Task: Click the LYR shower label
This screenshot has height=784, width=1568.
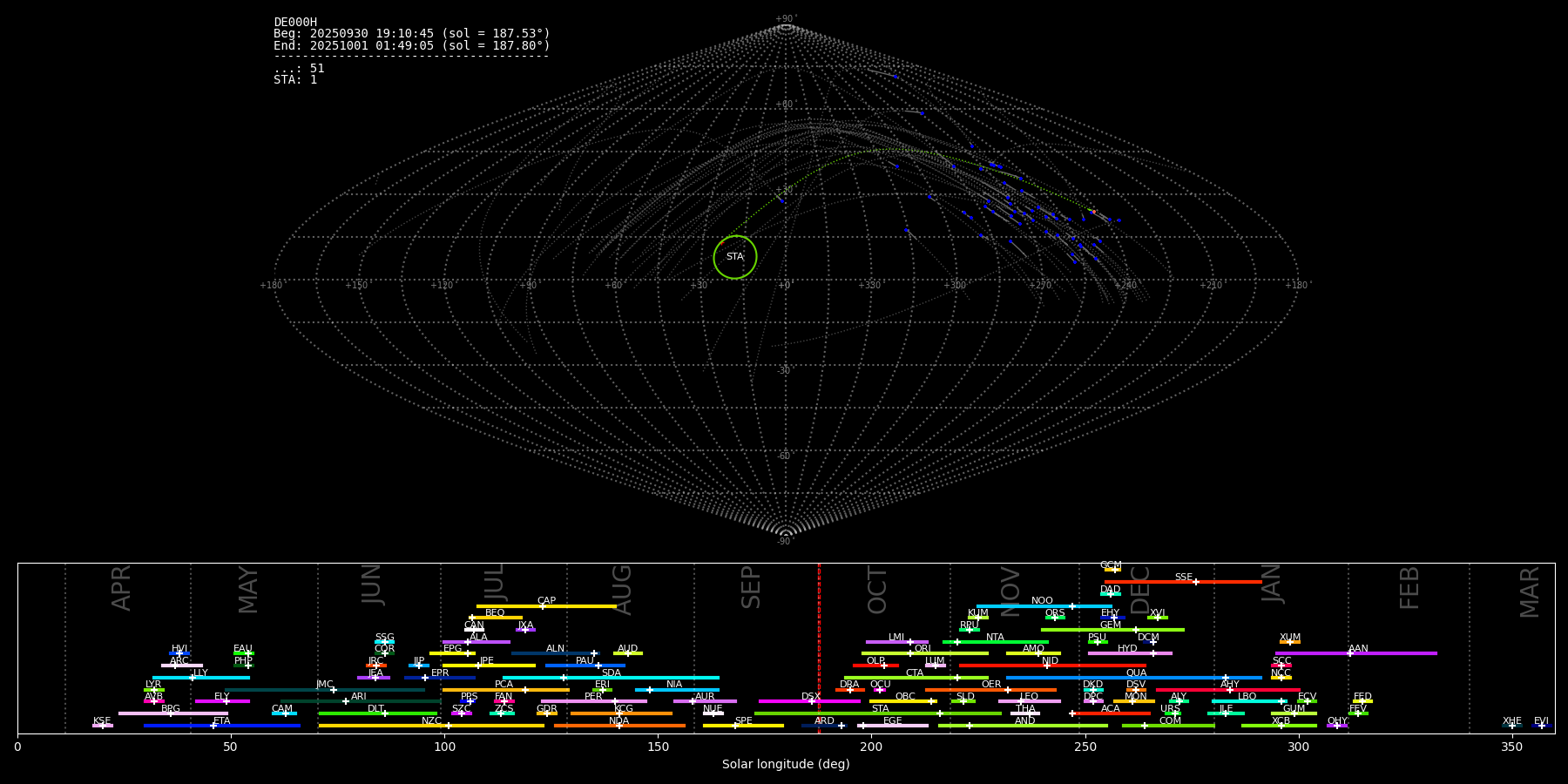Action: tap(153, 685)
